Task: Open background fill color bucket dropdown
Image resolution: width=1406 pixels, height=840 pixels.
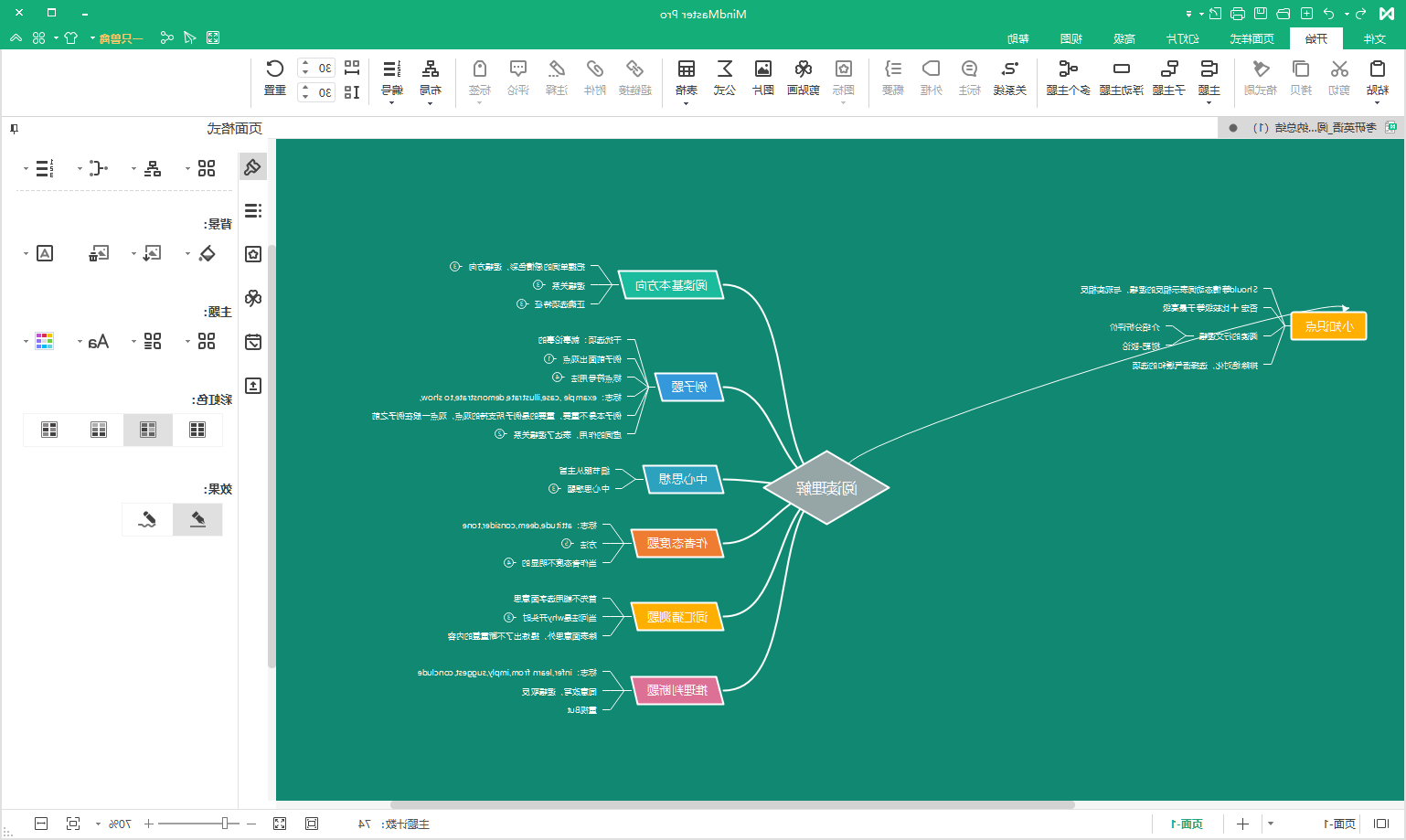Action: 187,253
